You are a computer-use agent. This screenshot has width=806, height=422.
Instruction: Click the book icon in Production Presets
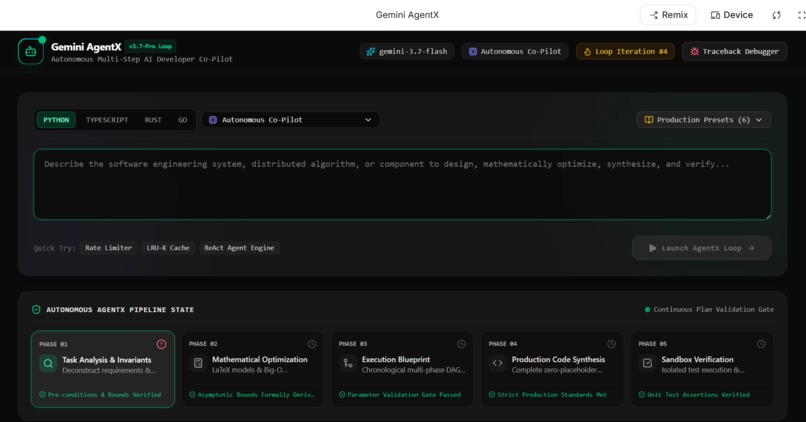click(649, 120)
